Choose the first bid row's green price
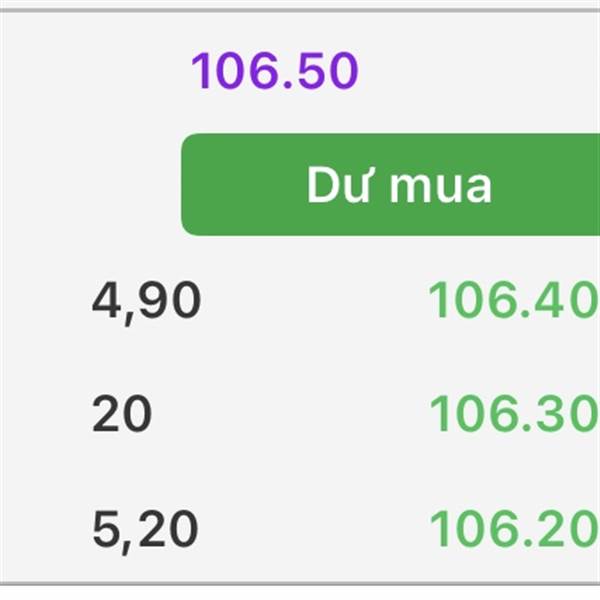The width and height of the screenshot is (600, 600). pyautogui.click(x=513, y=301)
